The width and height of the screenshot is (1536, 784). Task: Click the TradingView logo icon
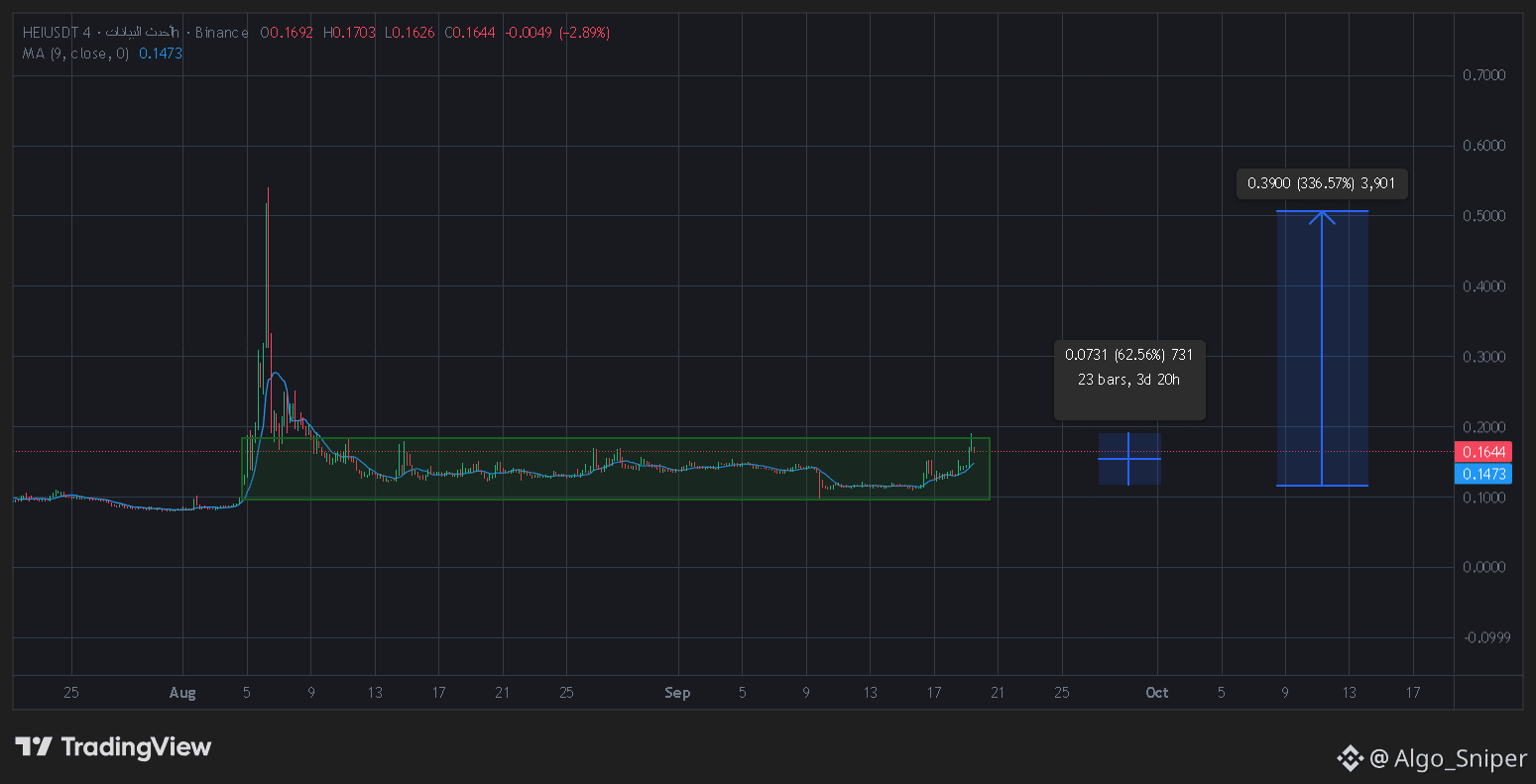click(34, 746)
